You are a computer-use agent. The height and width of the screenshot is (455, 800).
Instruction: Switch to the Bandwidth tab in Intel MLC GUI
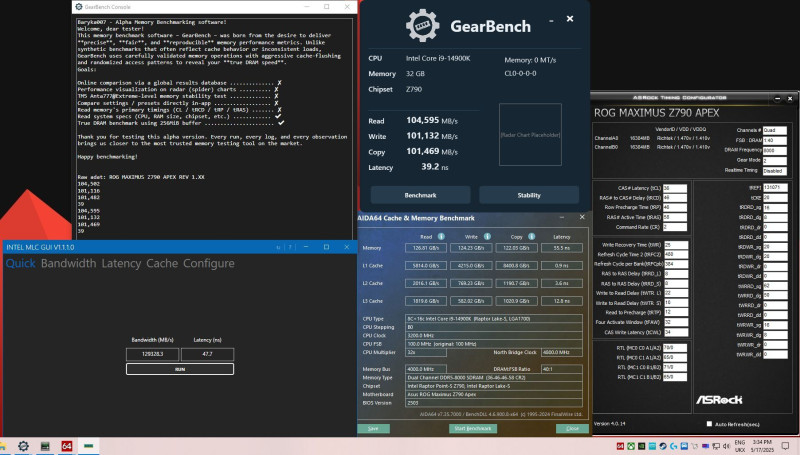pos(68,263)
